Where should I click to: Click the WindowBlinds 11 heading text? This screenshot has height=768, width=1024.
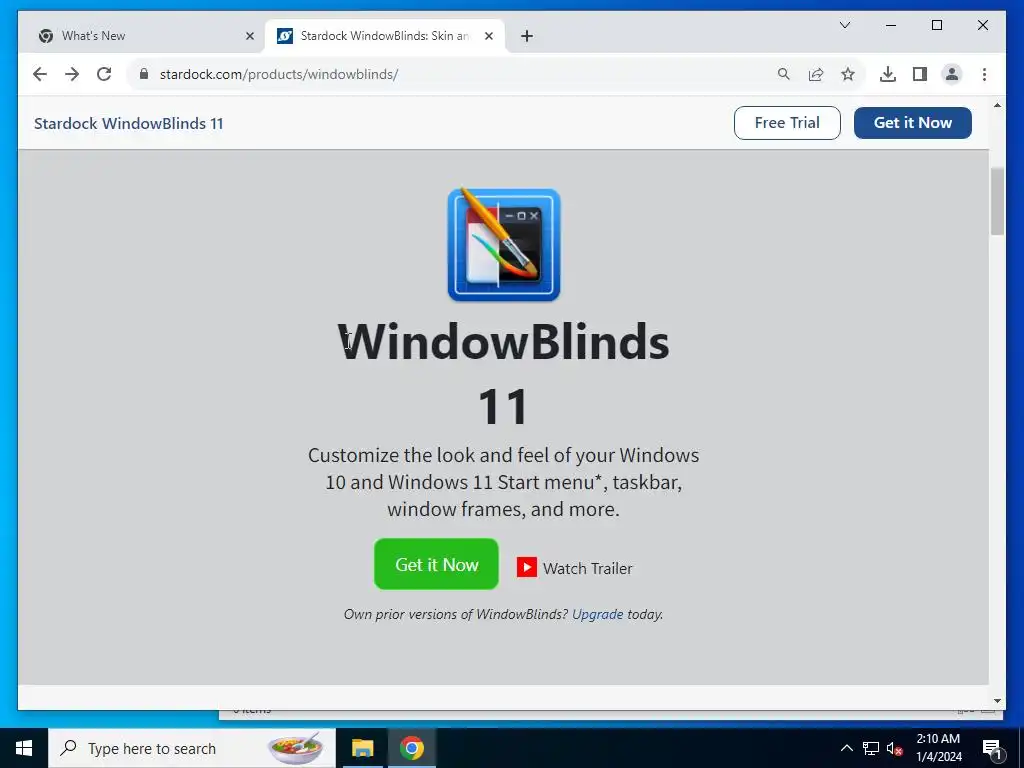tap(504, 374)
